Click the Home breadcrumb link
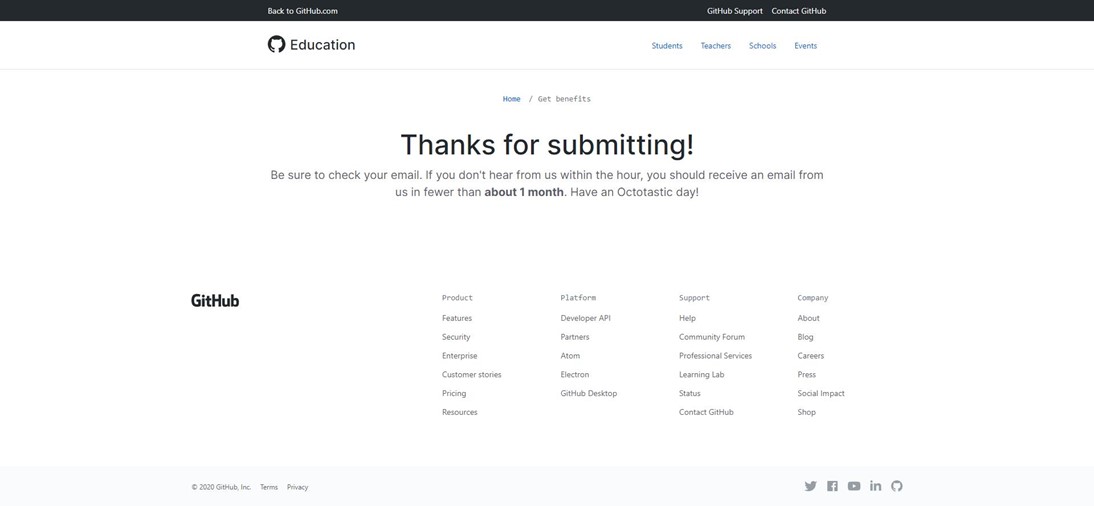 pyautogui.click(x=511, y=99)
